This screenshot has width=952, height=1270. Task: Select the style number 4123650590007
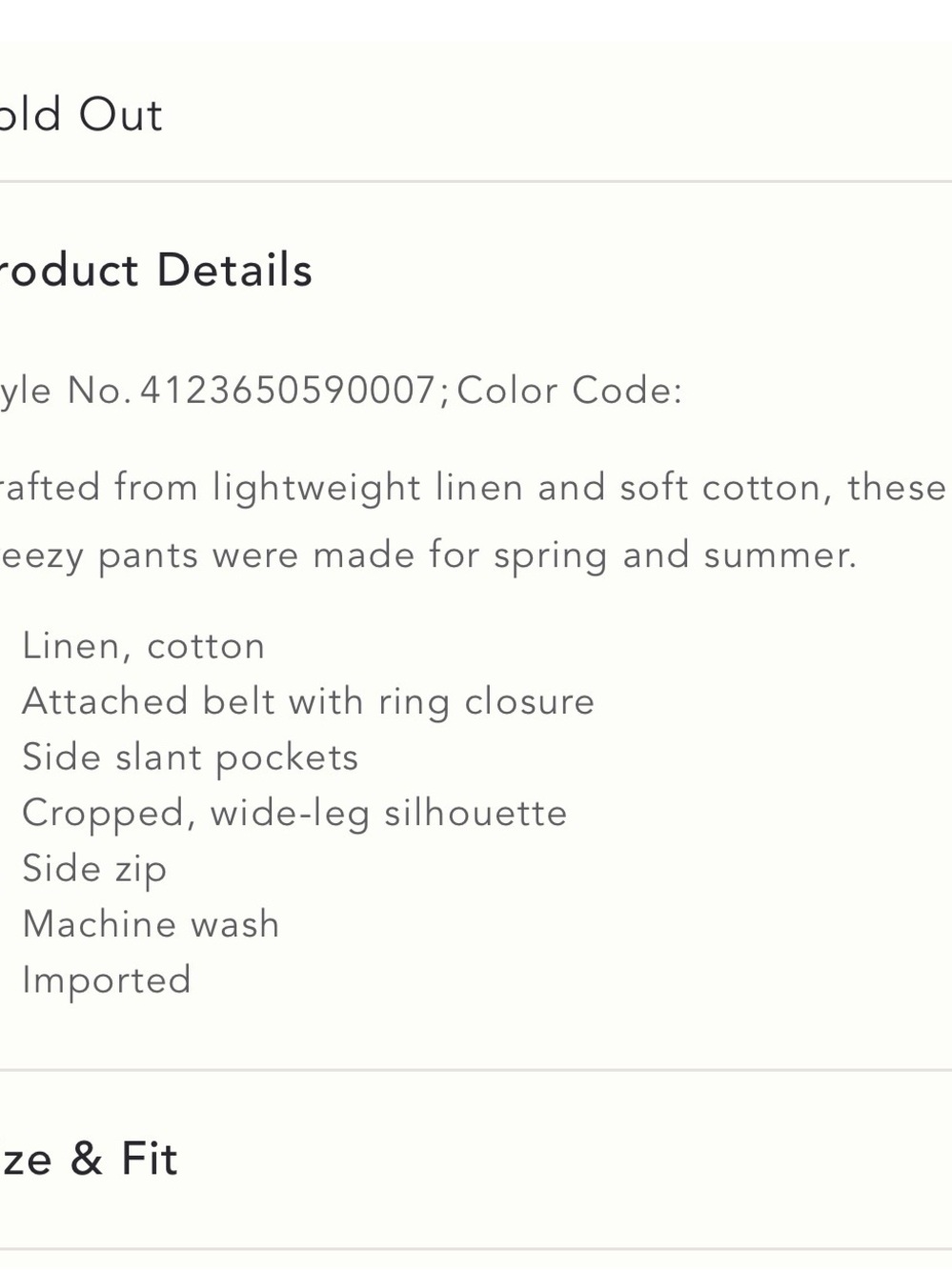click(x=288, y=390)
